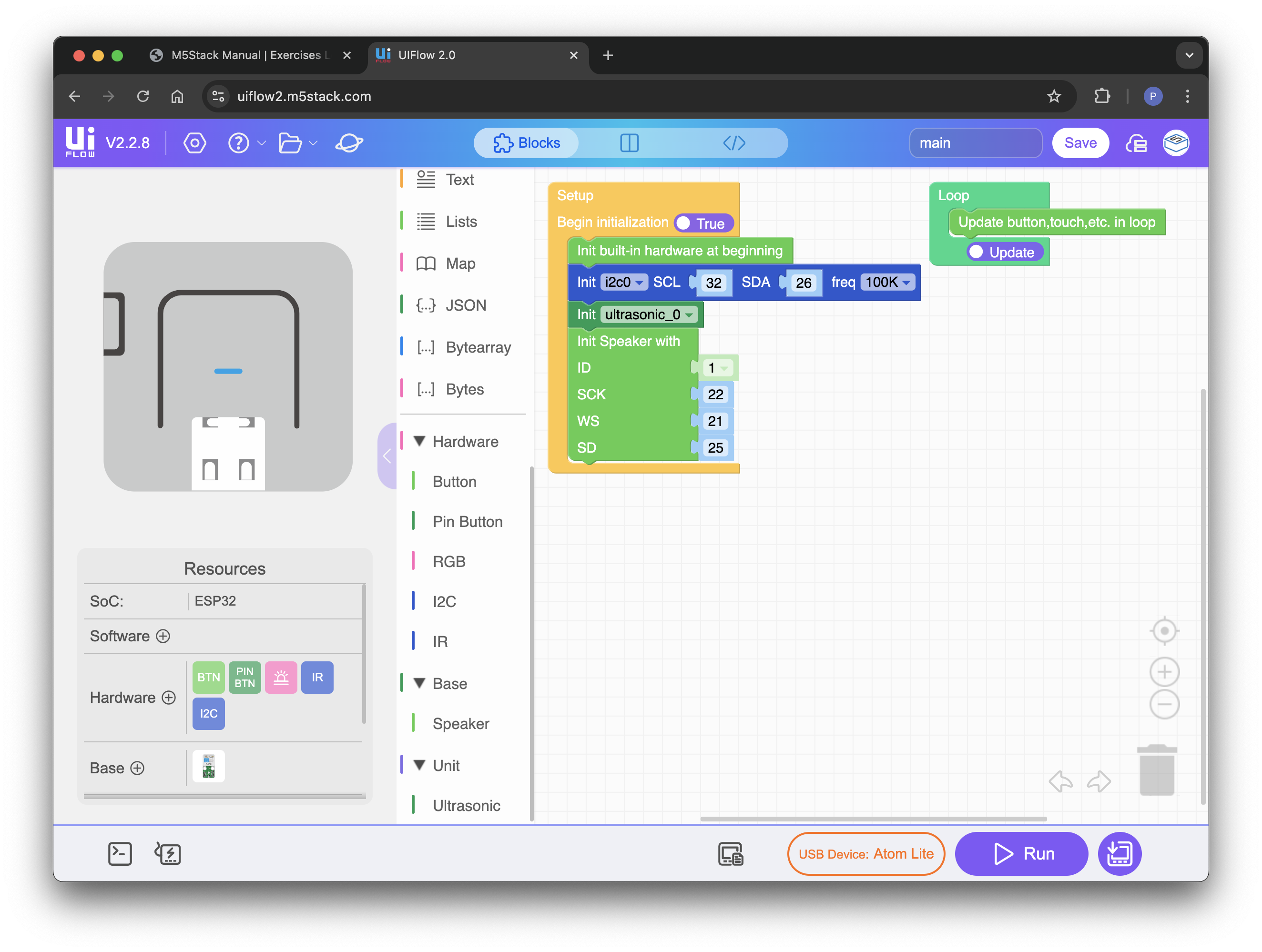This screenshot has height=952, width=1262.
Task: Click the horizontal workspace scrollbar
Action: pos(873,819)
